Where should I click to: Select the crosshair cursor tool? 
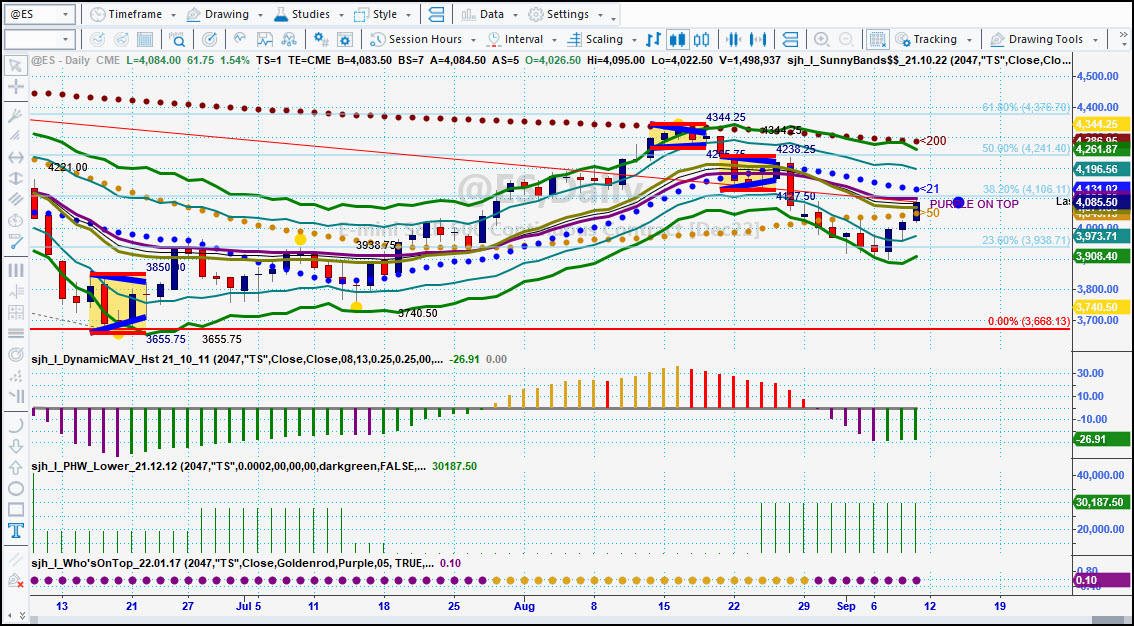(x=15, y=87)
